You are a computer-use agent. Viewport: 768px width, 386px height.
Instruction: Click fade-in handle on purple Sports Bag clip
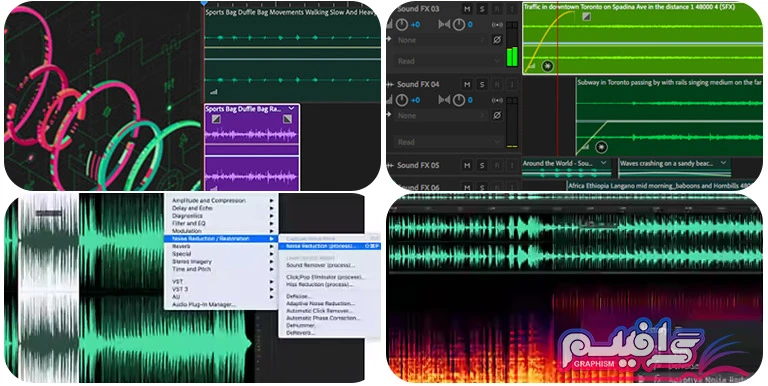pyautogui.click(x=216, y=119)
